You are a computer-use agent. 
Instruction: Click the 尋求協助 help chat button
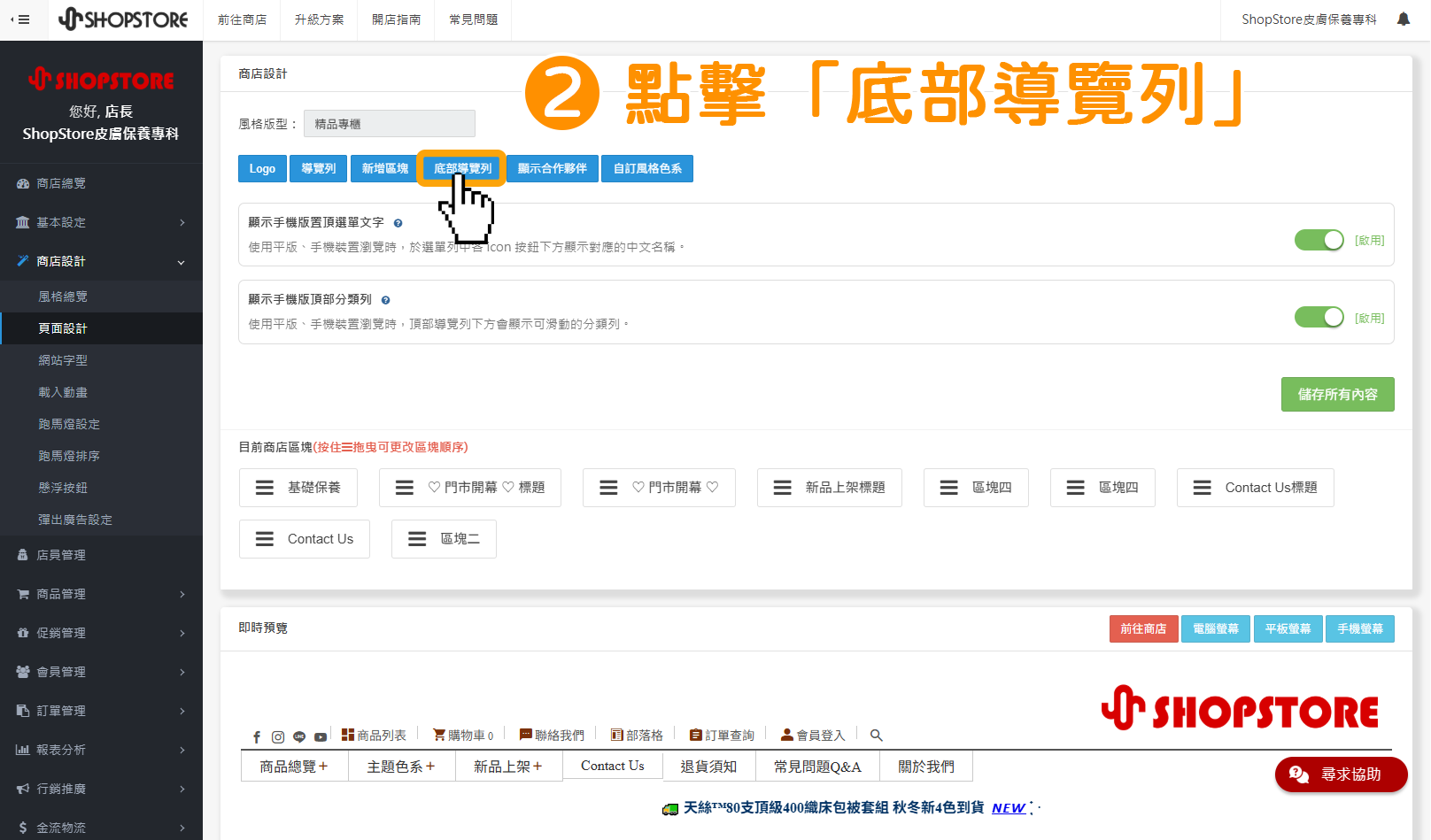(x=1341, y=774)
